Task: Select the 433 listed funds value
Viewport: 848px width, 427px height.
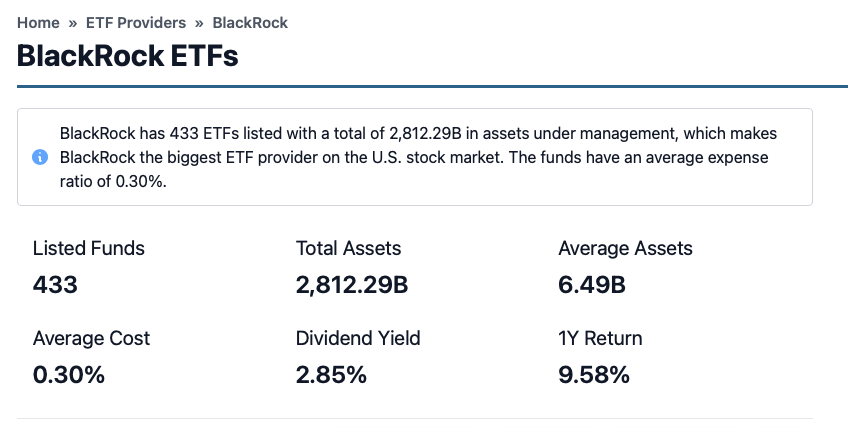Action: pyautogui.click(x=55, y=285)
